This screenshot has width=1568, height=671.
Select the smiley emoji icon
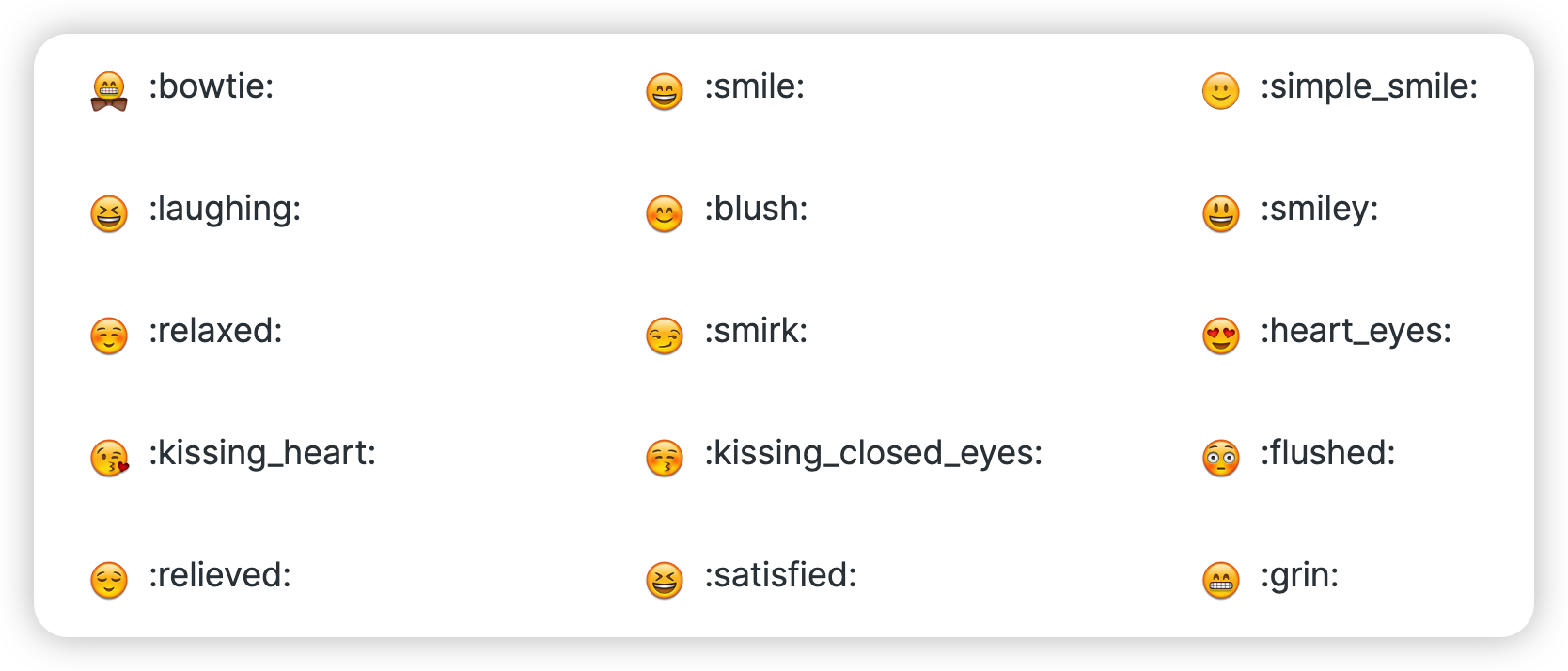coord(1221,213)
